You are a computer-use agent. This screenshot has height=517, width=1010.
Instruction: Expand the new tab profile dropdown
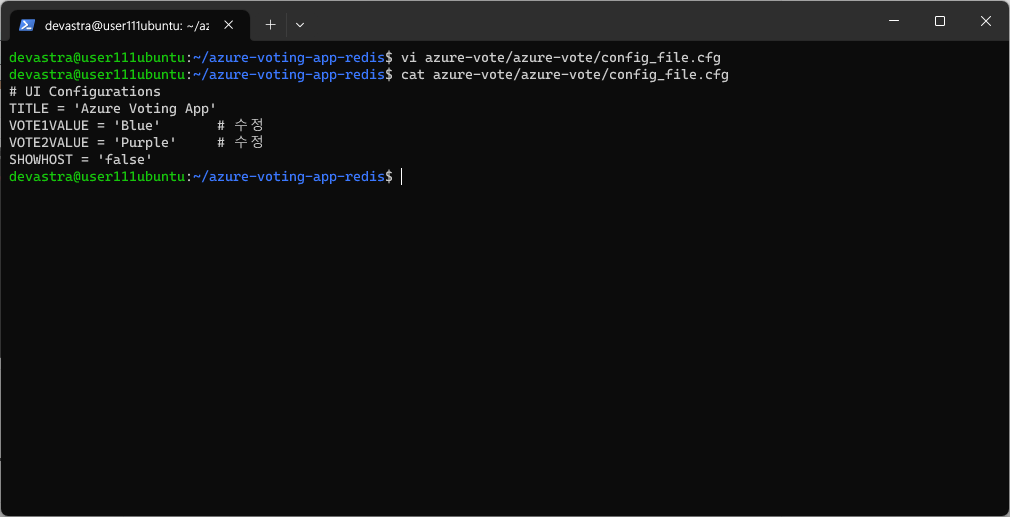pyautogui.click(x=300, y=25)
